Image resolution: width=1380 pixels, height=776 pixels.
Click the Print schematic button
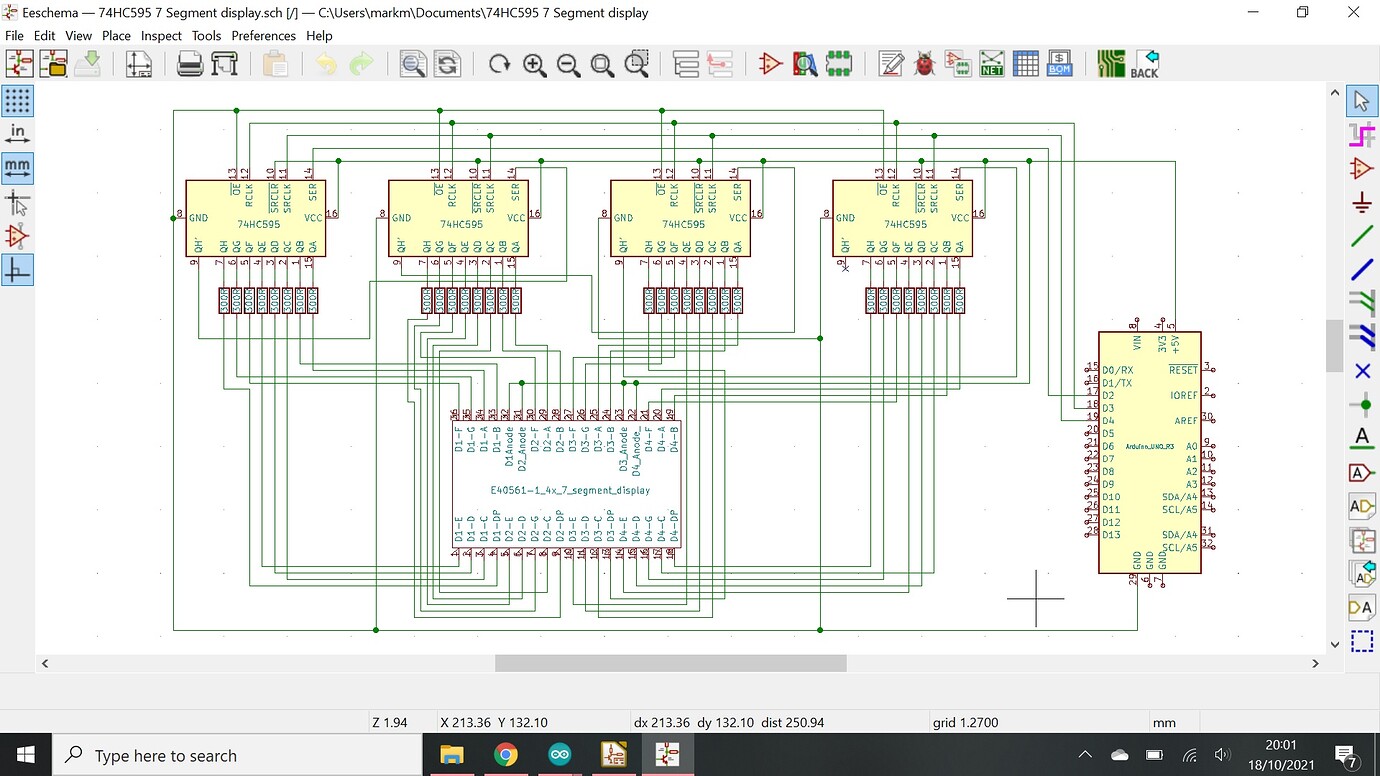coord(190,65)
